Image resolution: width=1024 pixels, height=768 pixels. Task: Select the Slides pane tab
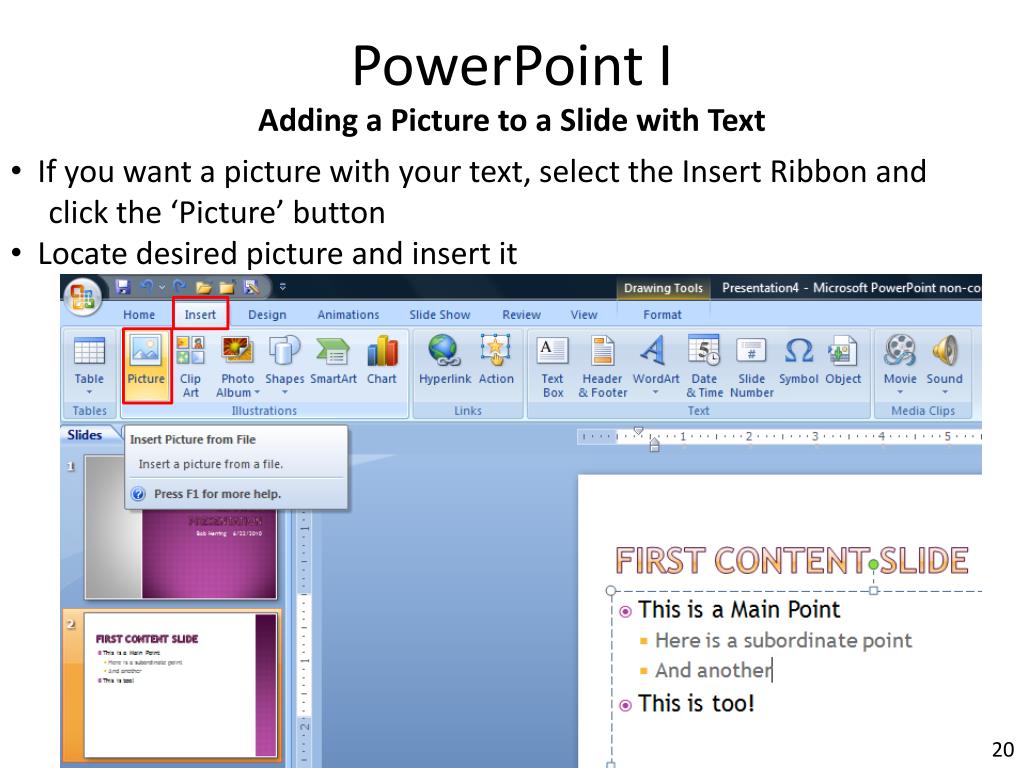[x=85, y=435]
